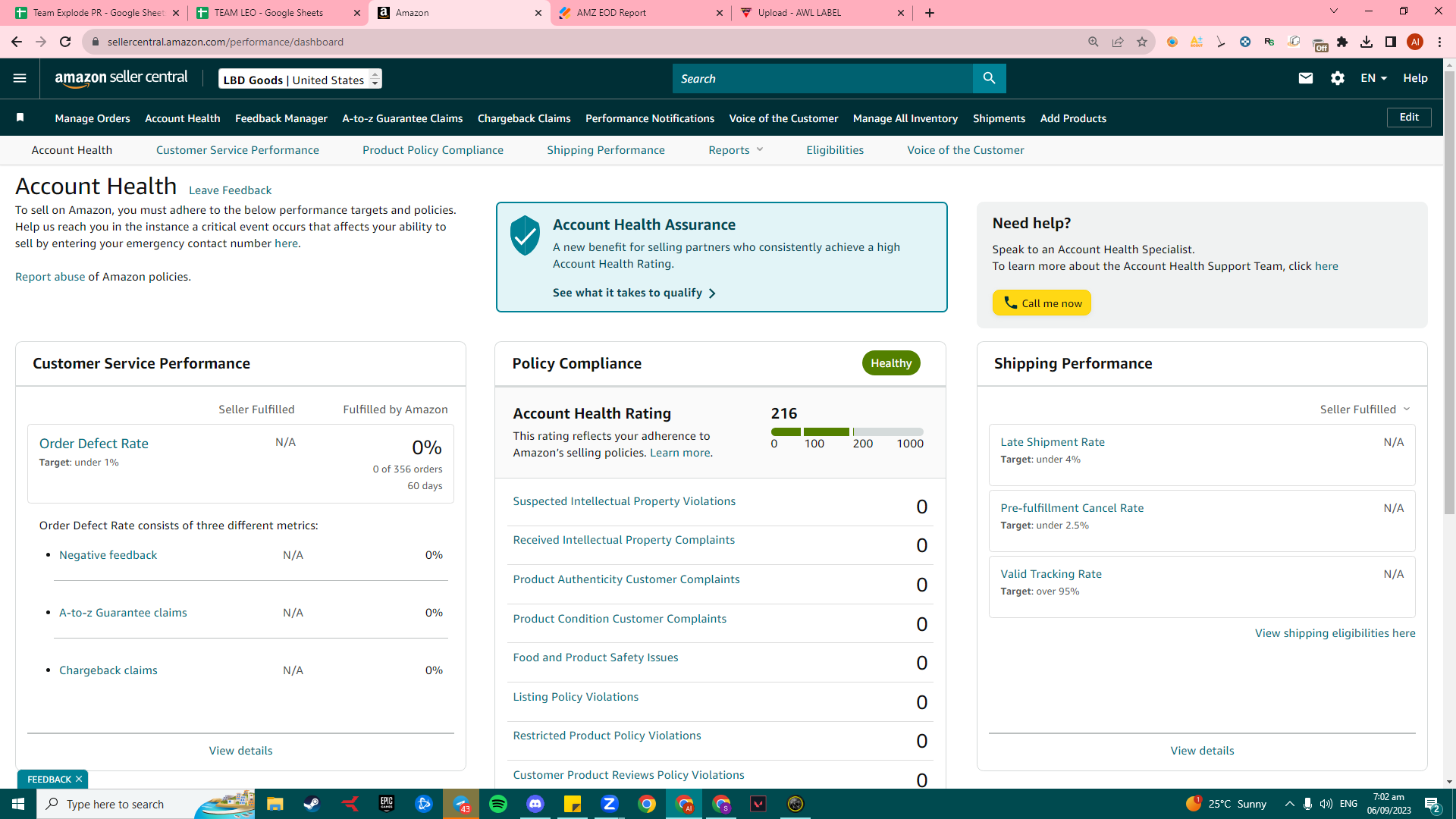Switch to TEAM LEO Google Sheets tab
Screen dimensions: 1456x819
pos(278,13)
